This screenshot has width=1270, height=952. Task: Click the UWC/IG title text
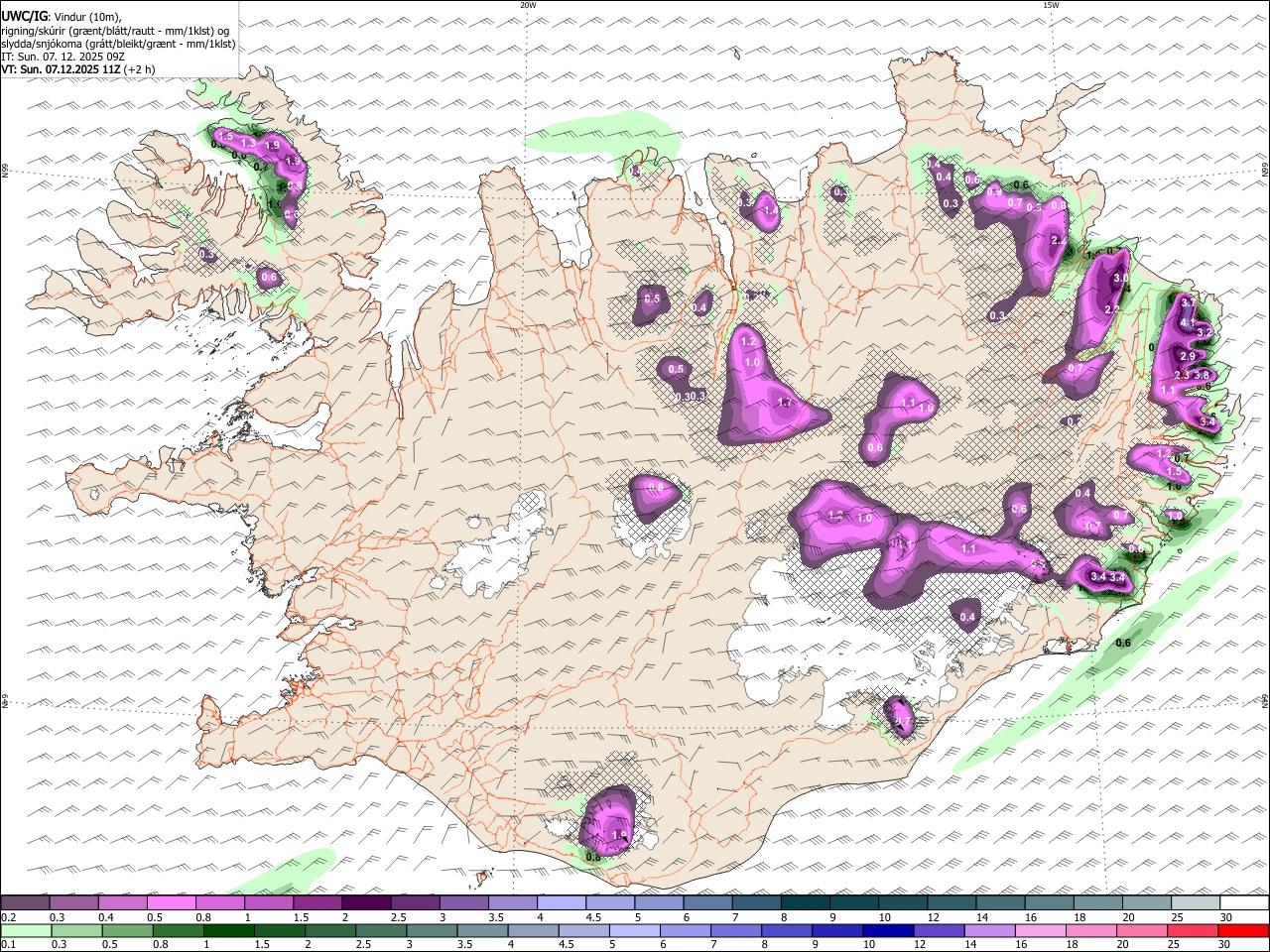pyautogui.click(x=25, y=15)
